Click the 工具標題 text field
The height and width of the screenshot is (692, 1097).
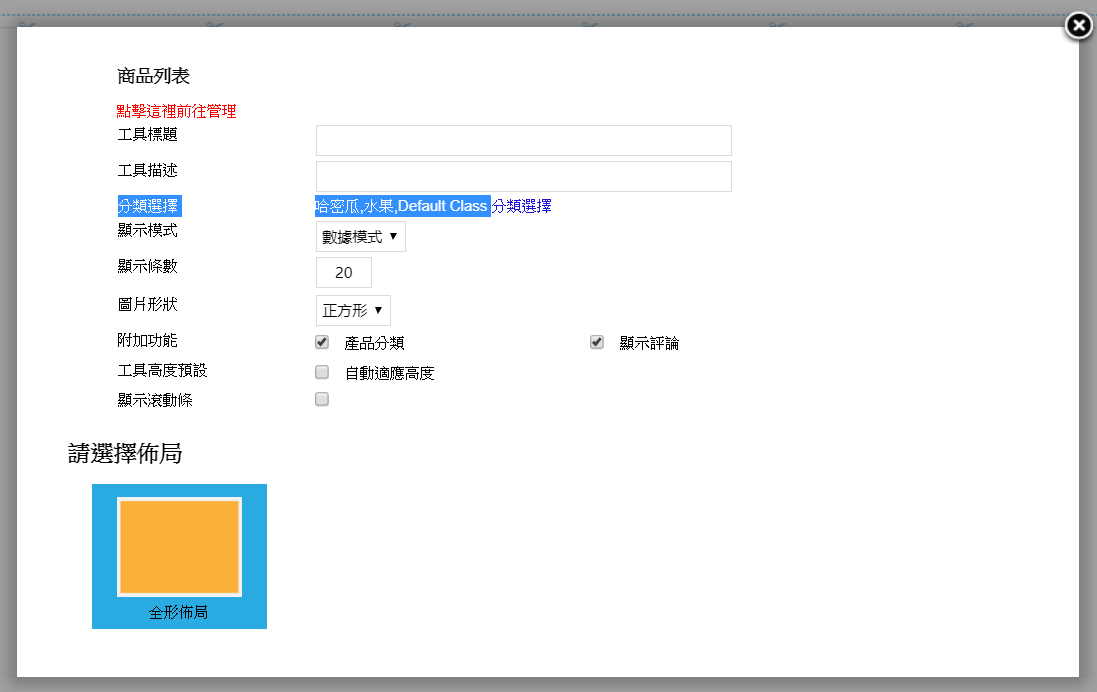click(x=523, y=140)
